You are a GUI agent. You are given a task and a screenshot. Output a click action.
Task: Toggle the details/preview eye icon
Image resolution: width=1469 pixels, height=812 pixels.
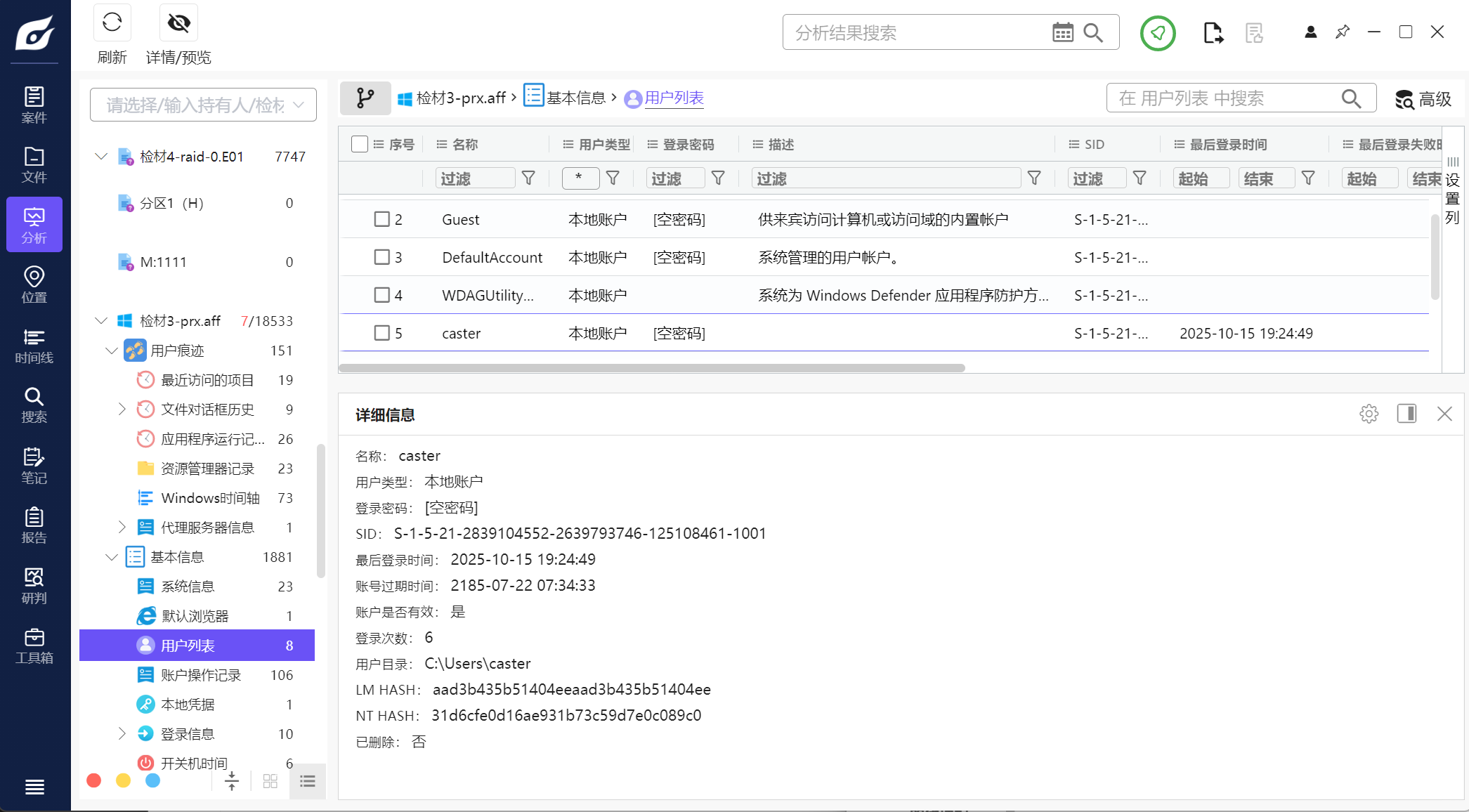click(178, 23)
